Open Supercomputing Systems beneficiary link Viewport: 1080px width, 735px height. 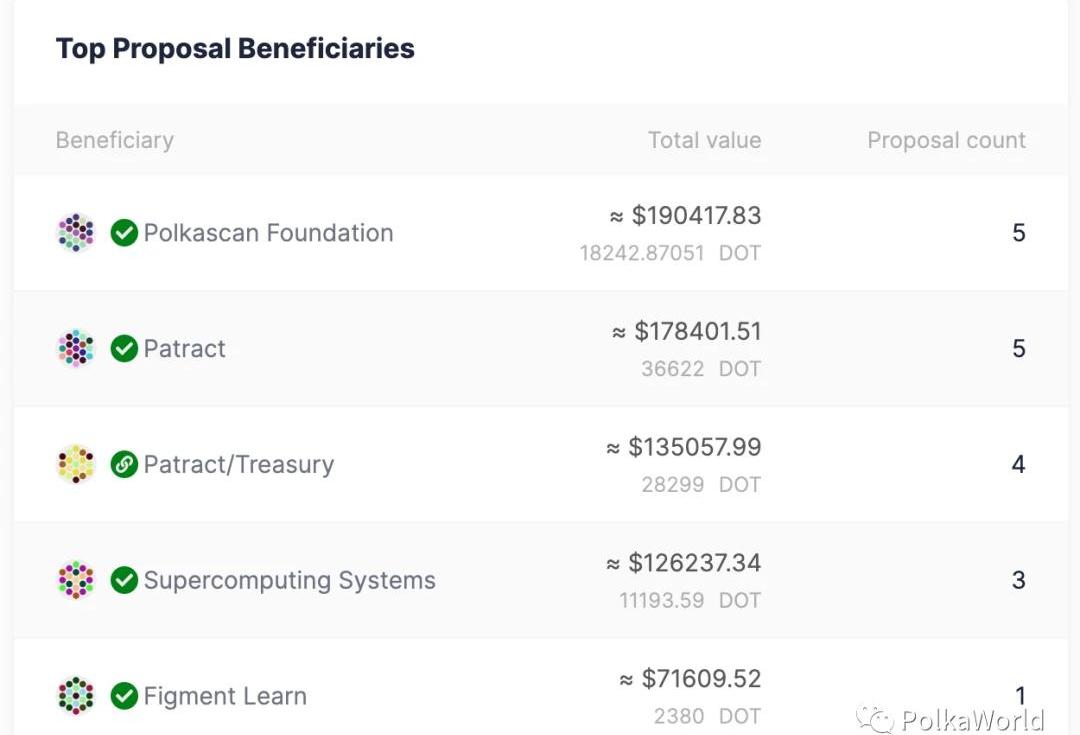click(x=289, y=580)
